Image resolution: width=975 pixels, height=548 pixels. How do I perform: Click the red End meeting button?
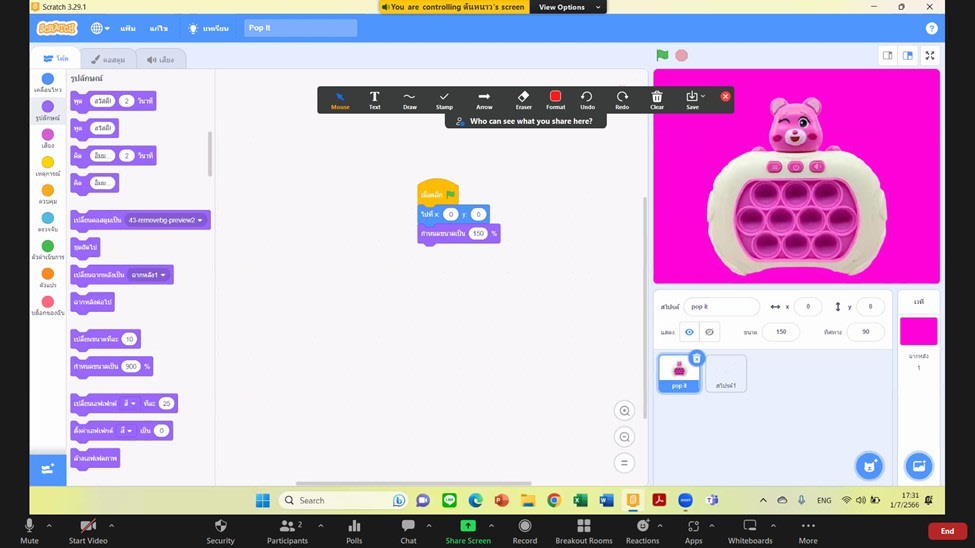tap(947, 531)
